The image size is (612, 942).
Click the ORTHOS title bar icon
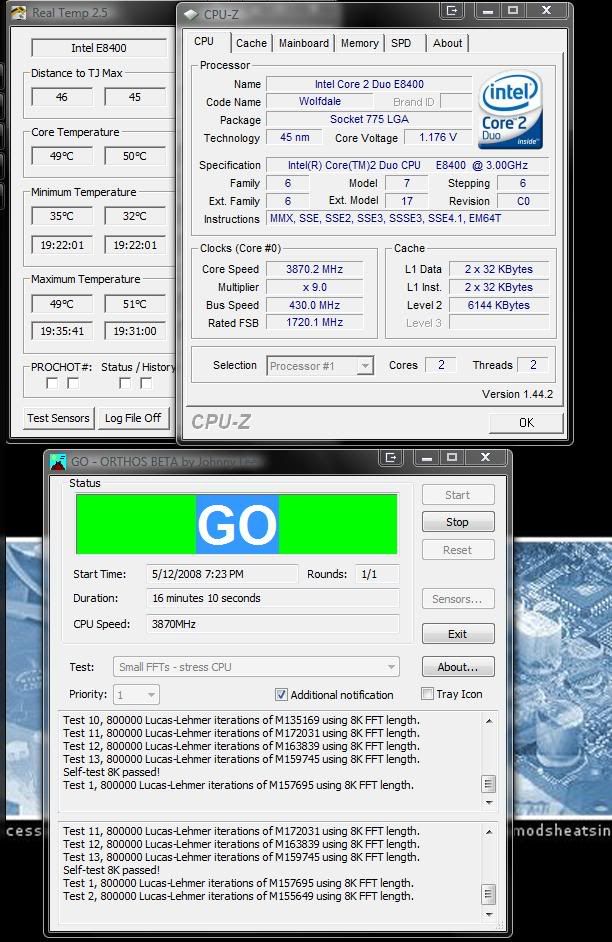pyautogui.click(x=58, y=461)
